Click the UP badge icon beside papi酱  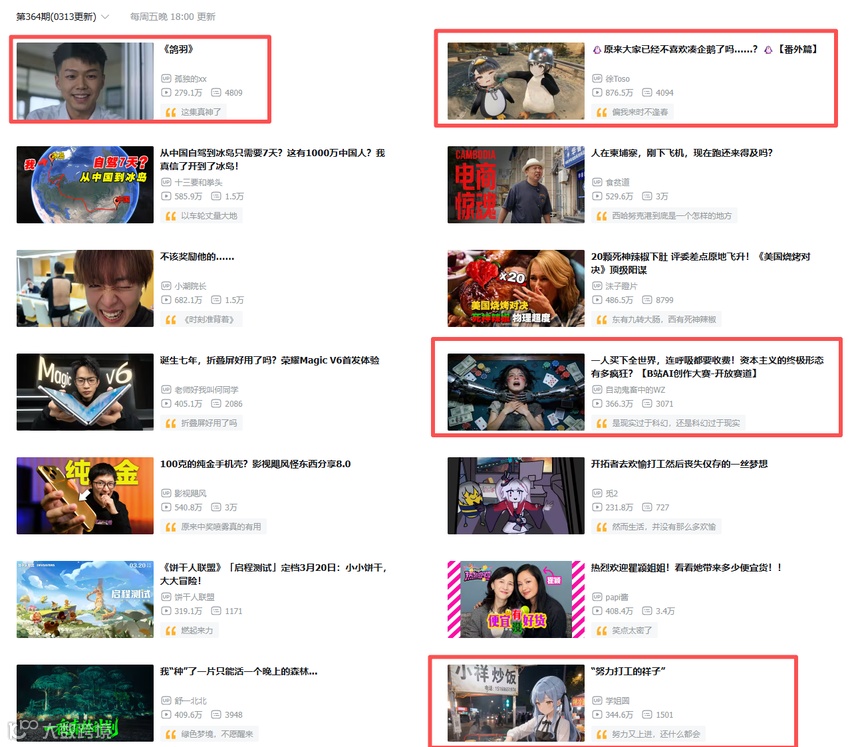coord(597,597)
